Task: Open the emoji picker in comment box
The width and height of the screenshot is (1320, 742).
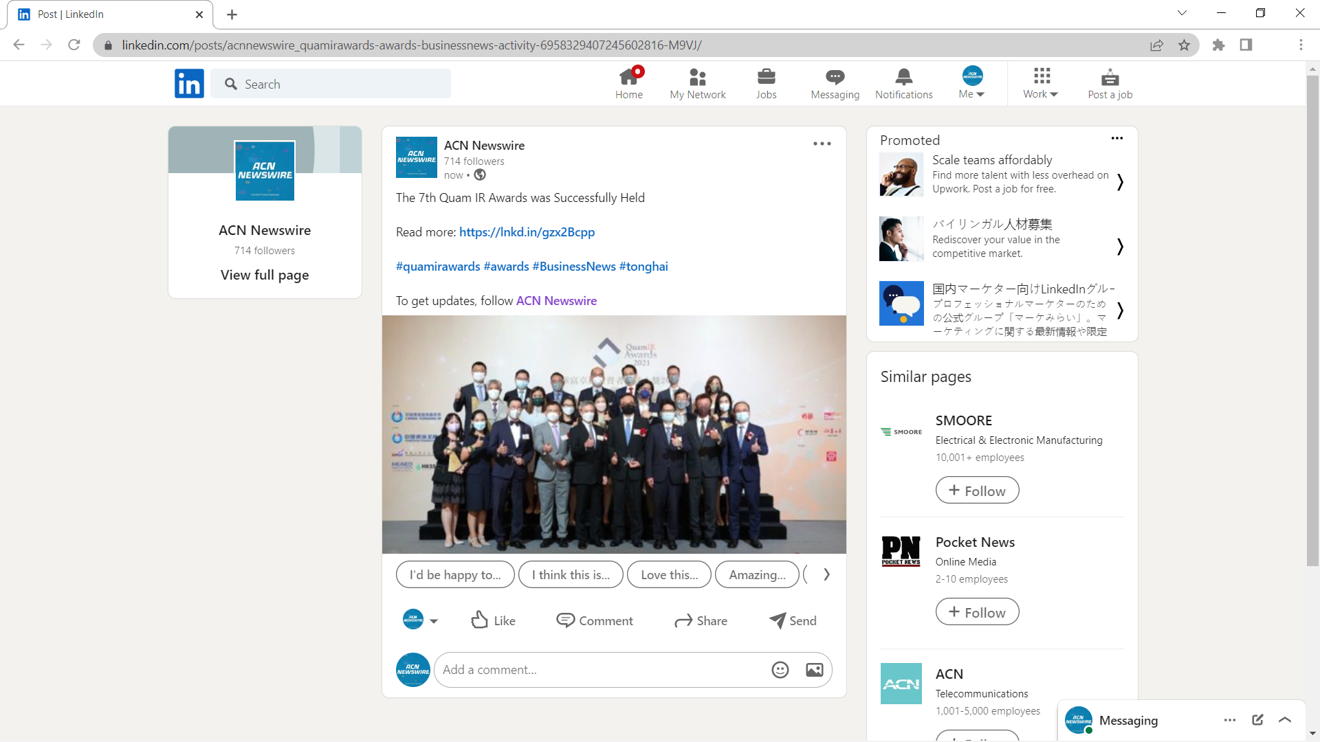Action: point(780,670)
